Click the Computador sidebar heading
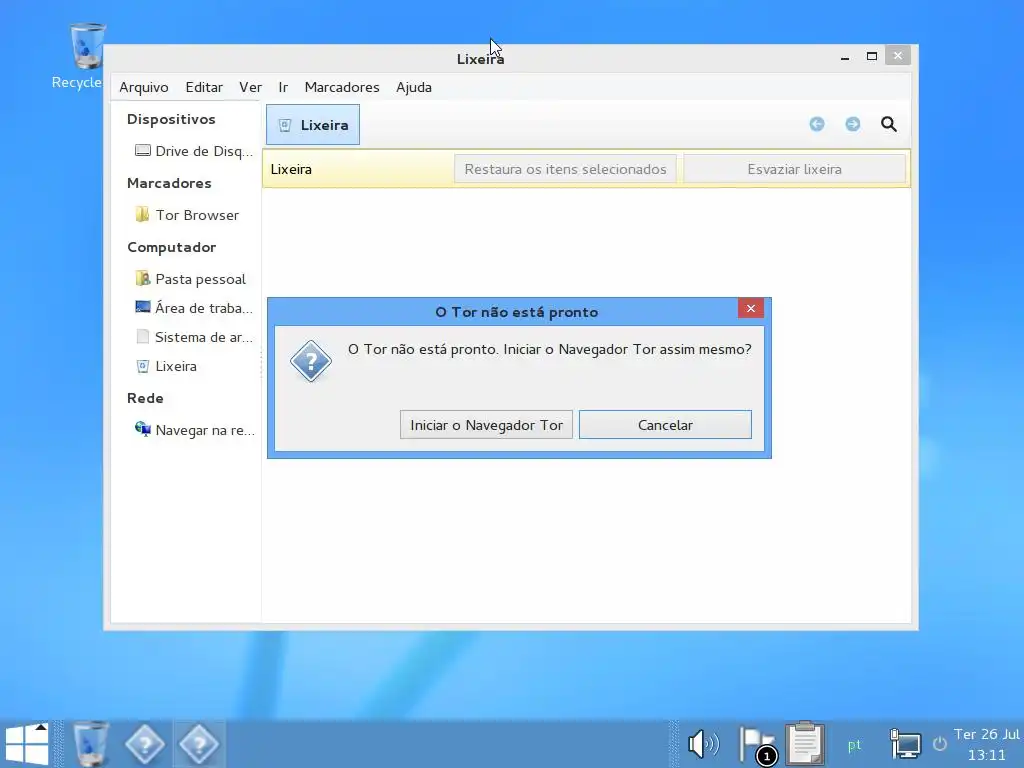Screen dimensions: 1024x768 click(x=171, y=247)
